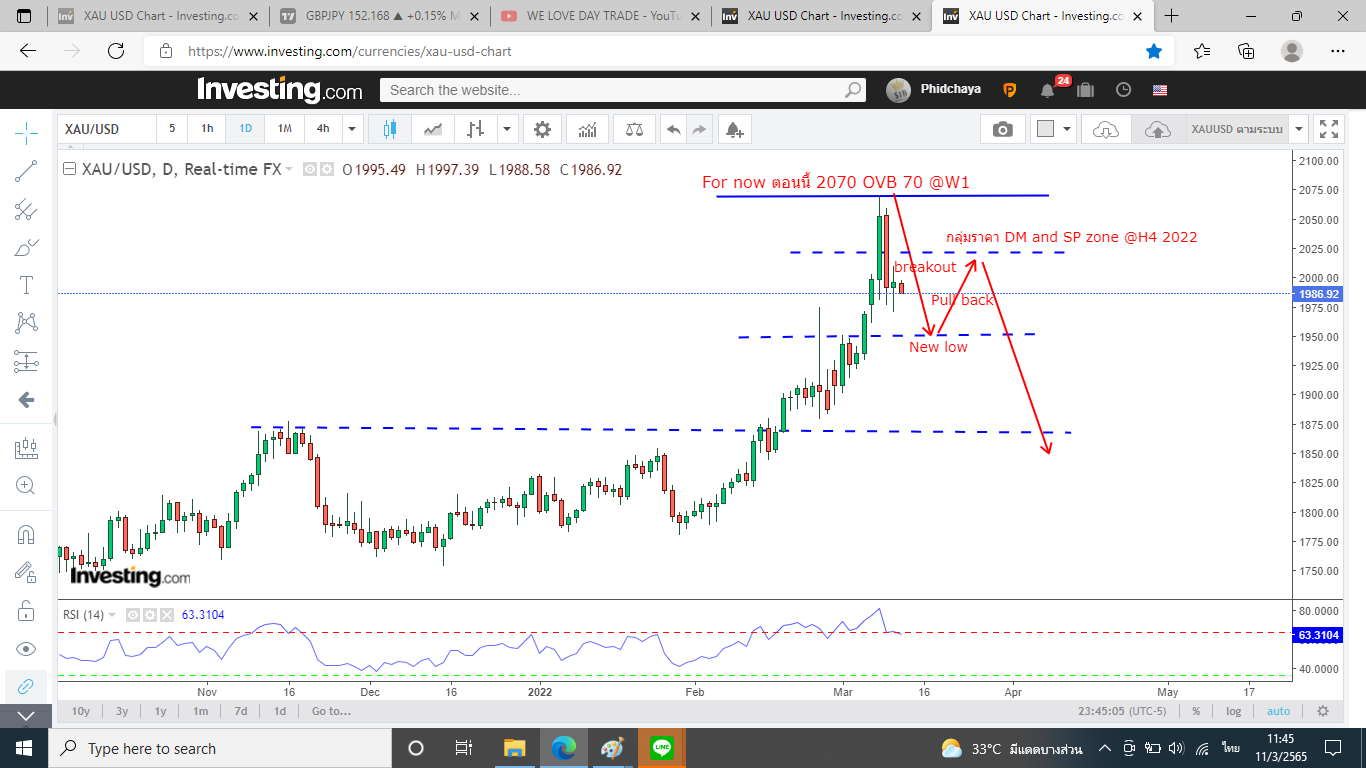Toggle hide all drawings eye icon

(26, 649)
